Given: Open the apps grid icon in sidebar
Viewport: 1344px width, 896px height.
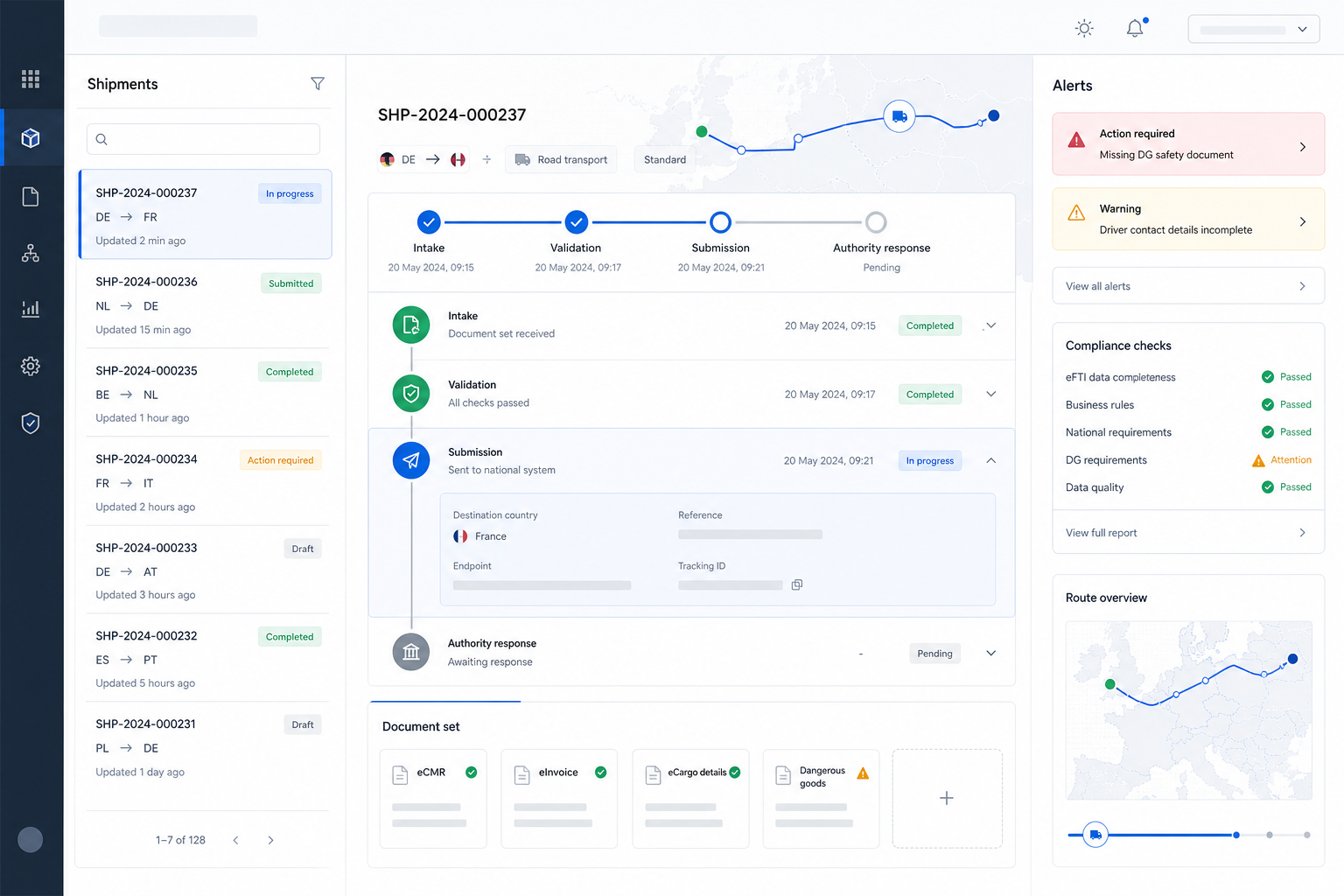Looking at the screenshot, I should [x=31, y=80].
